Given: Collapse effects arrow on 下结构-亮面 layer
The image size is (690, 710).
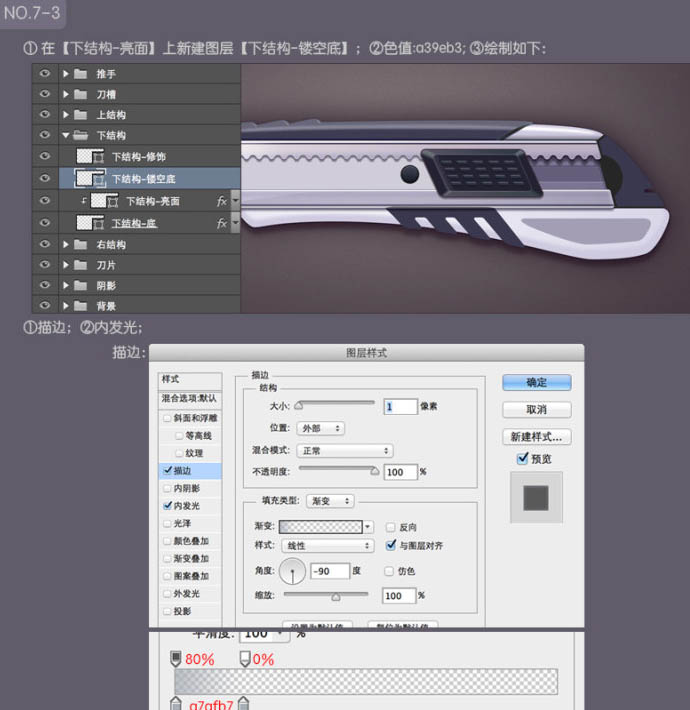Looking at the screenshot, I should (235, 201).
